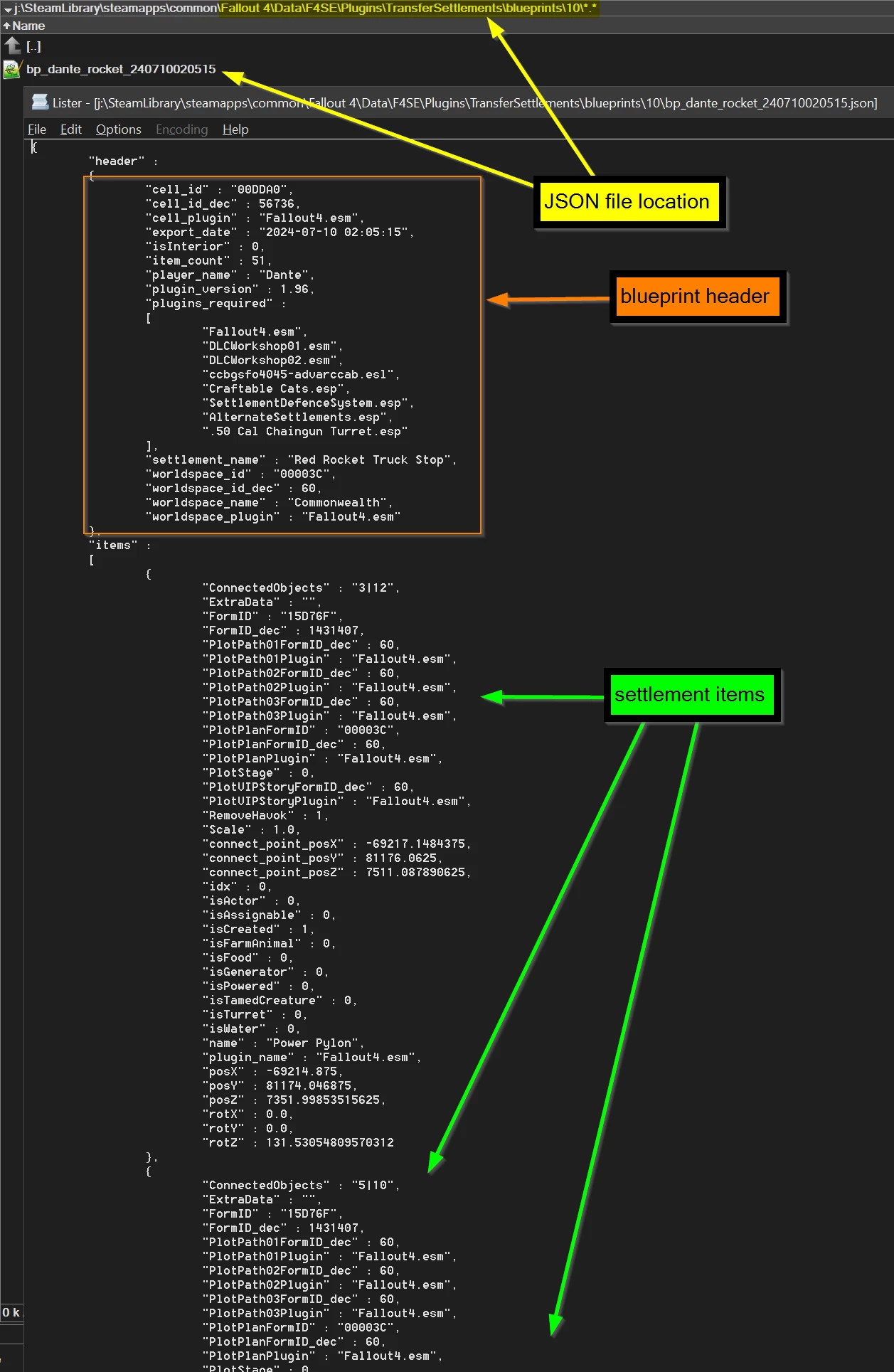Viewport: 894px width, 1372px height.
Task: Click the "Craftable Cats.esp" plugin entry
Action: tap(277, 389)
